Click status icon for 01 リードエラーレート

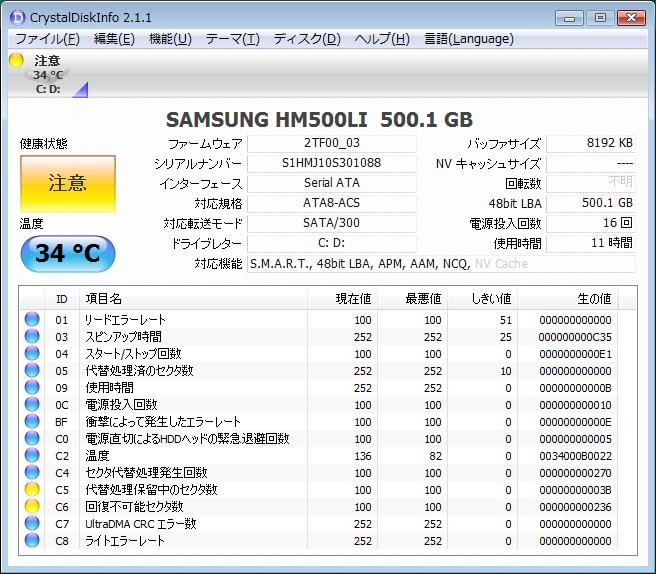click(32, 320)
